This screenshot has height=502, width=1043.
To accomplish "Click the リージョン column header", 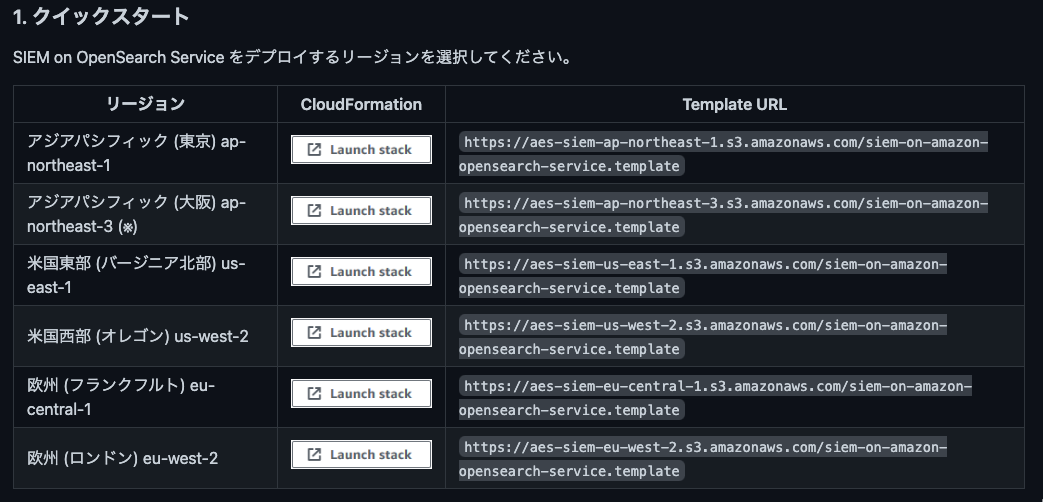I will 146,104.
